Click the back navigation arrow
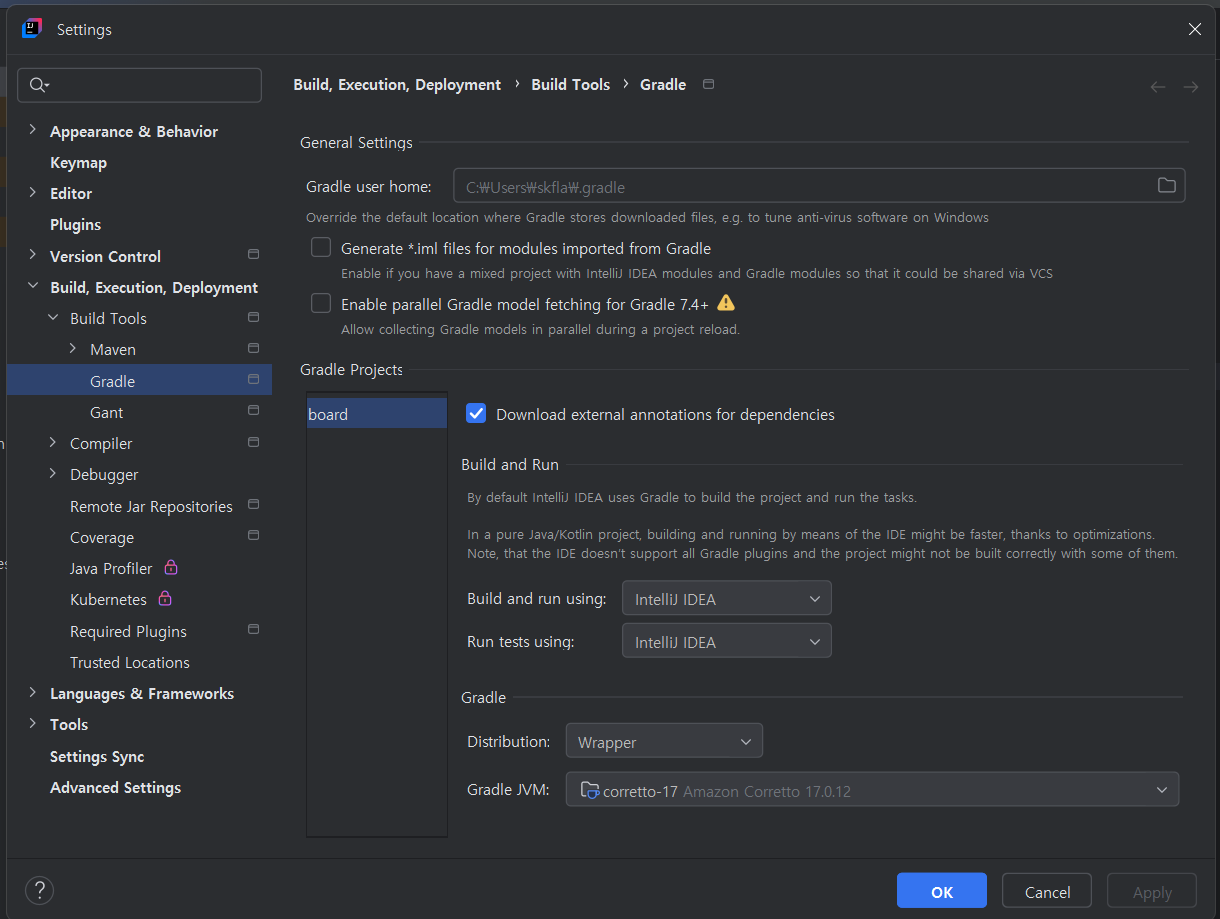 tap(1158, 87)
